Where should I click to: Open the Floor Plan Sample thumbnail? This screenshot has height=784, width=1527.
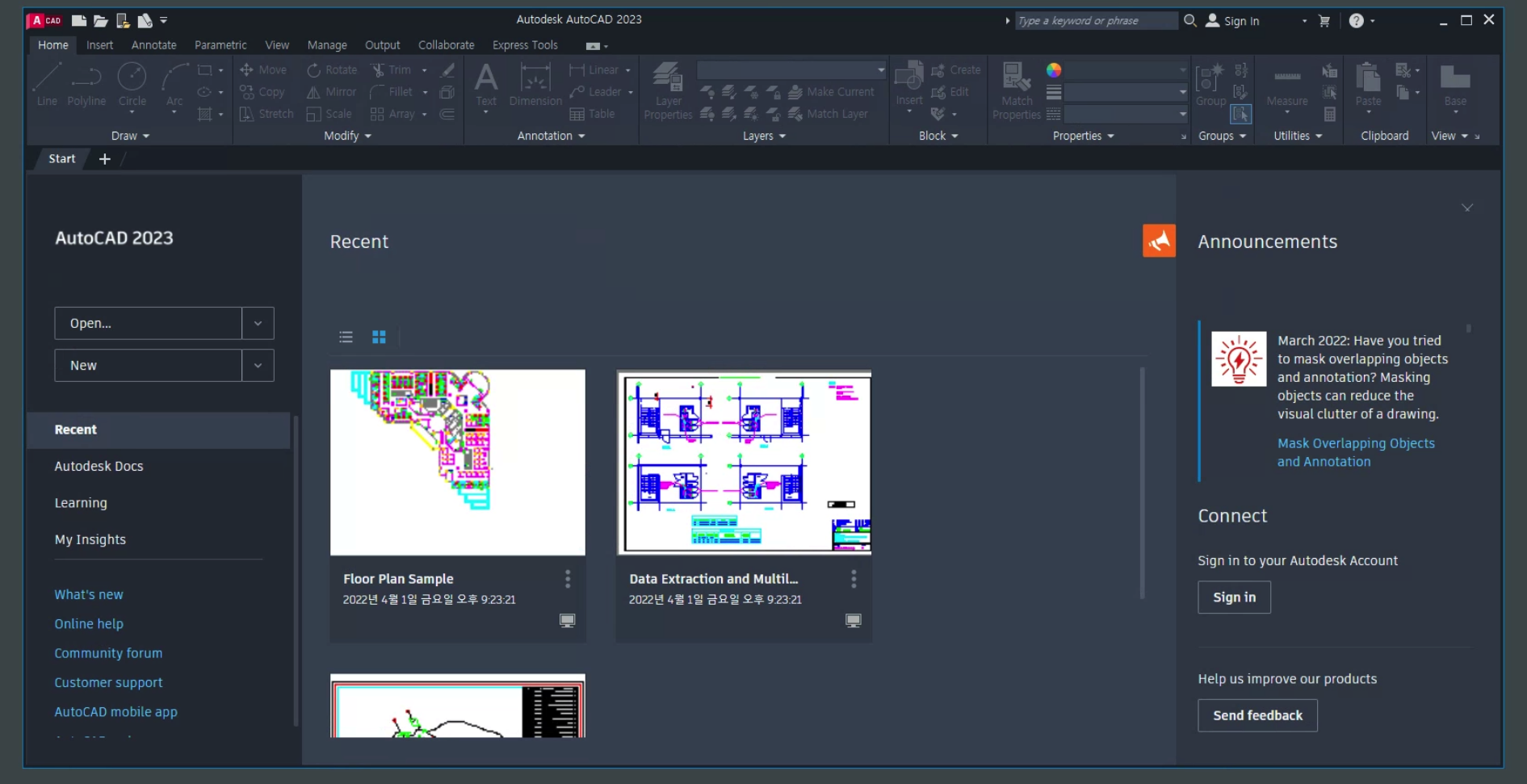(458, 463)
